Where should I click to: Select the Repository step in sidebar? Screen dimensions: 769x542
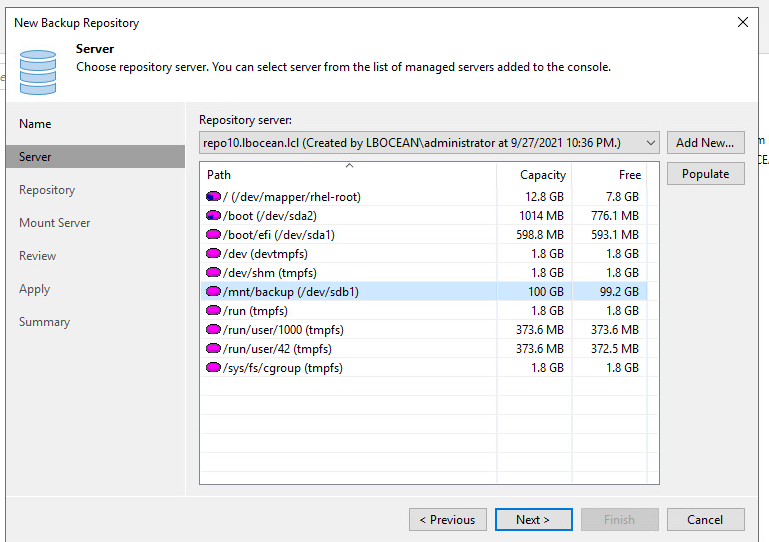pyautogui.click(x=47, y=190)
